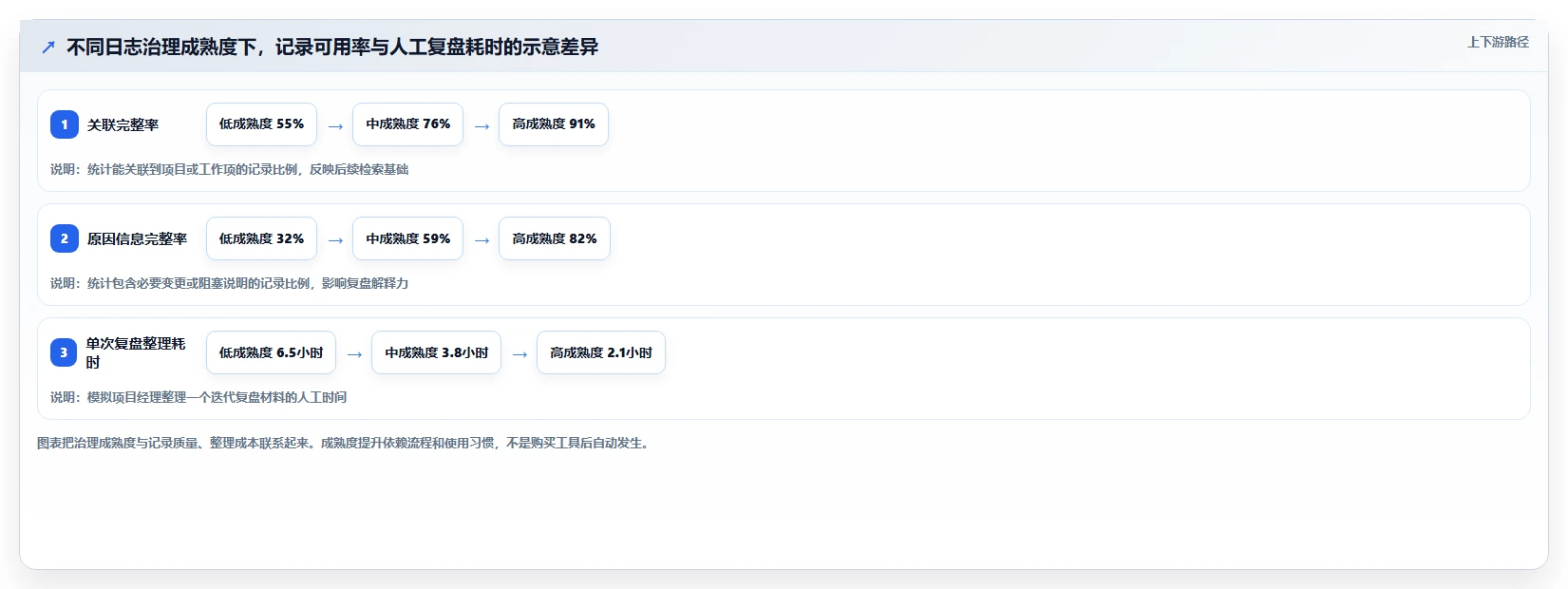This screenshot has width=1568, height=589.
Task: Click the arrow between 32% and 59%
Action: [335, 239]
